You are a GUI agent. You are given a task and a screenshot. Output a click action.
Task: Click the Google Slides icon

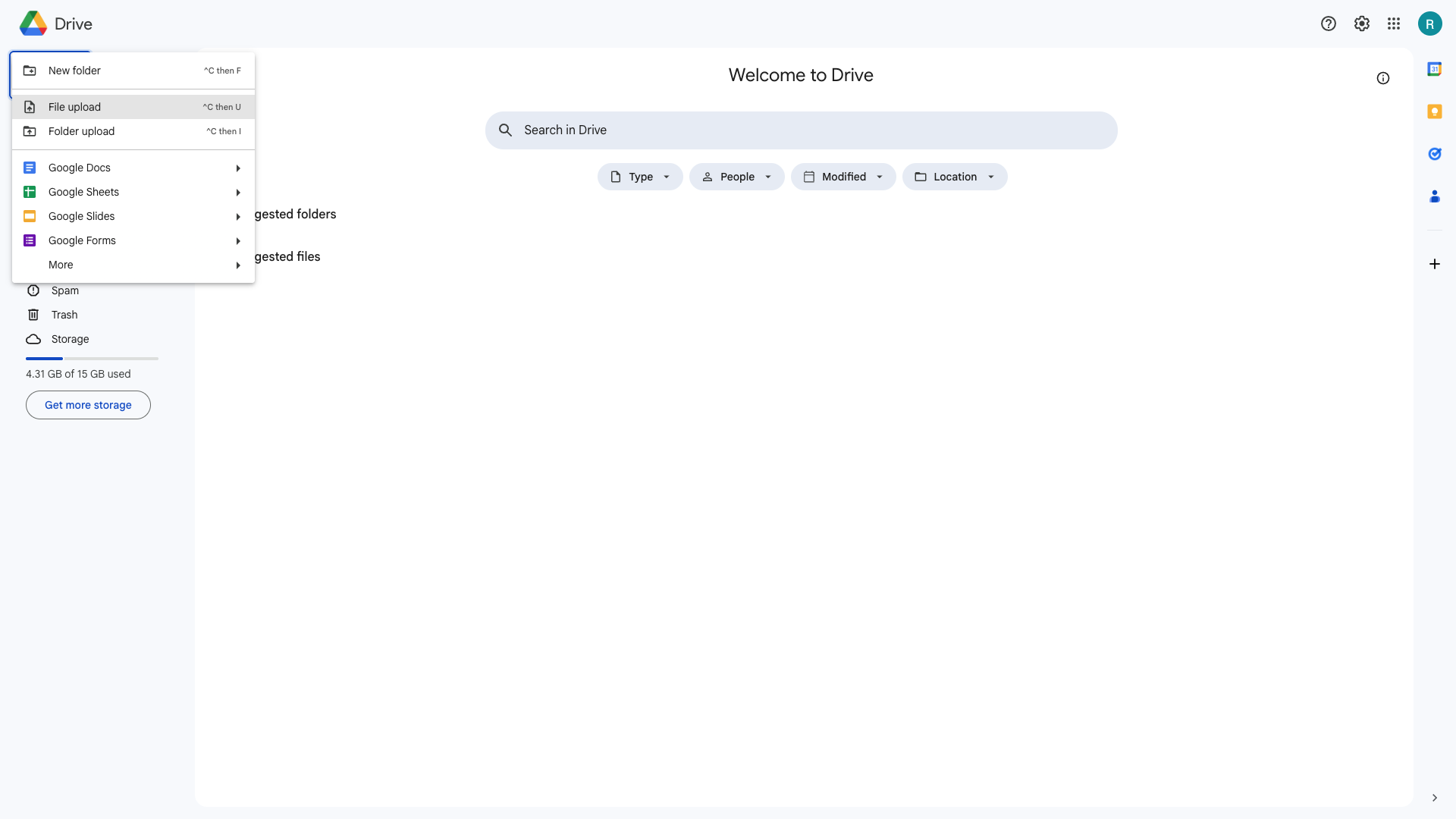(x=30, y=216)
